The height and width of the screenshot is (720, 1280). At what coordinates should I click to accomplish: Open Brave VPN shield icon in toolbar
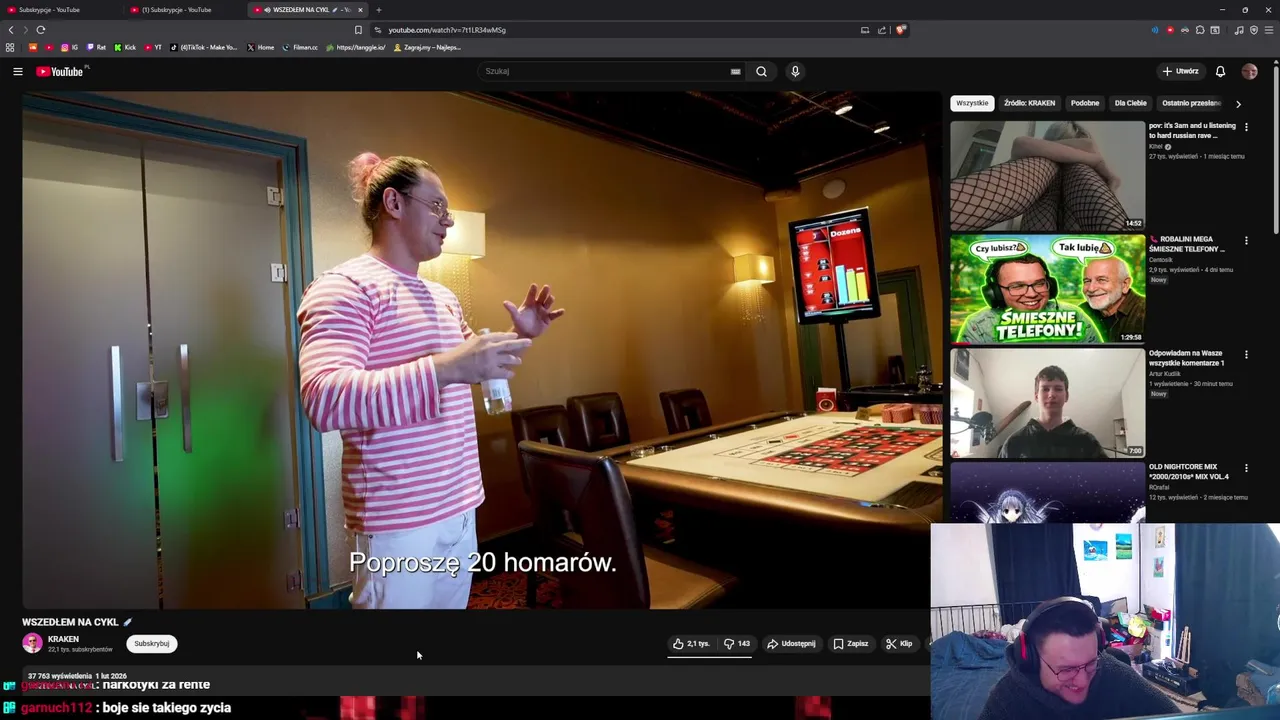tap(1254, 30)
